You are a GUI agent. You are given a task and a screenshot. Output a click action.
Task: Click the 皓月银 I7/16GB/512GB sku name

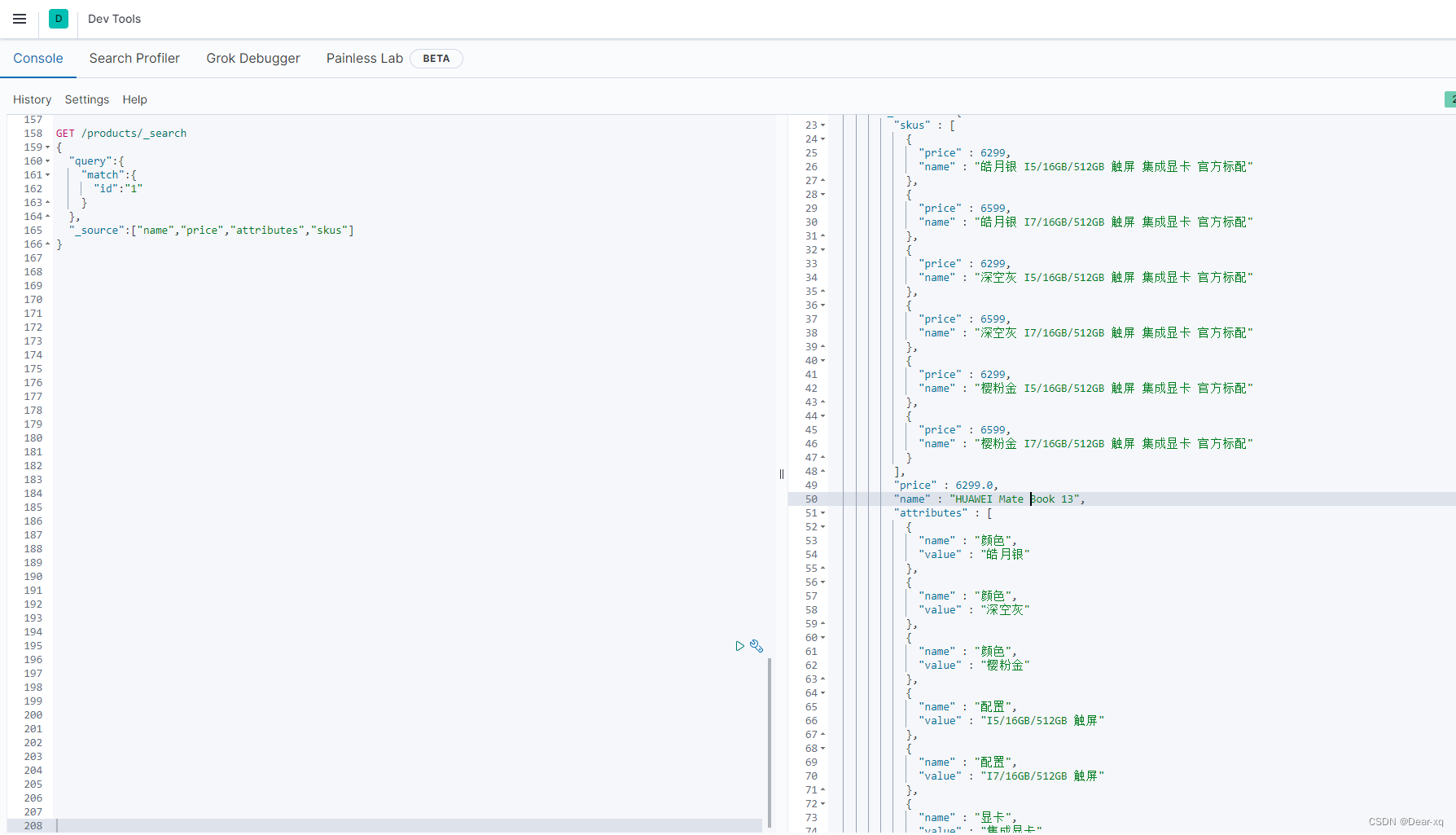tap(1113, 222)
